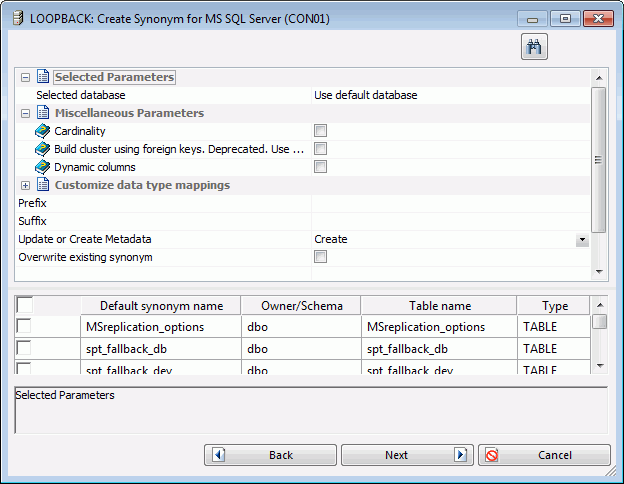The width and height of the screenshot is (624, 484).
Task: Click spt_fallback_db synonym name cell
Action: pyautogui.click(x=161, y=349)
